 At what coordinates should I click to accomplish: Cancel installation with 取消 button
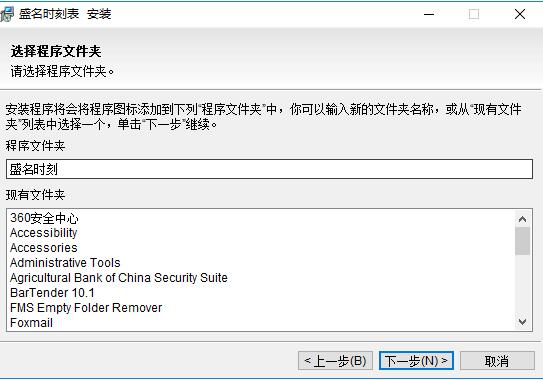click(x=497, y=361)
